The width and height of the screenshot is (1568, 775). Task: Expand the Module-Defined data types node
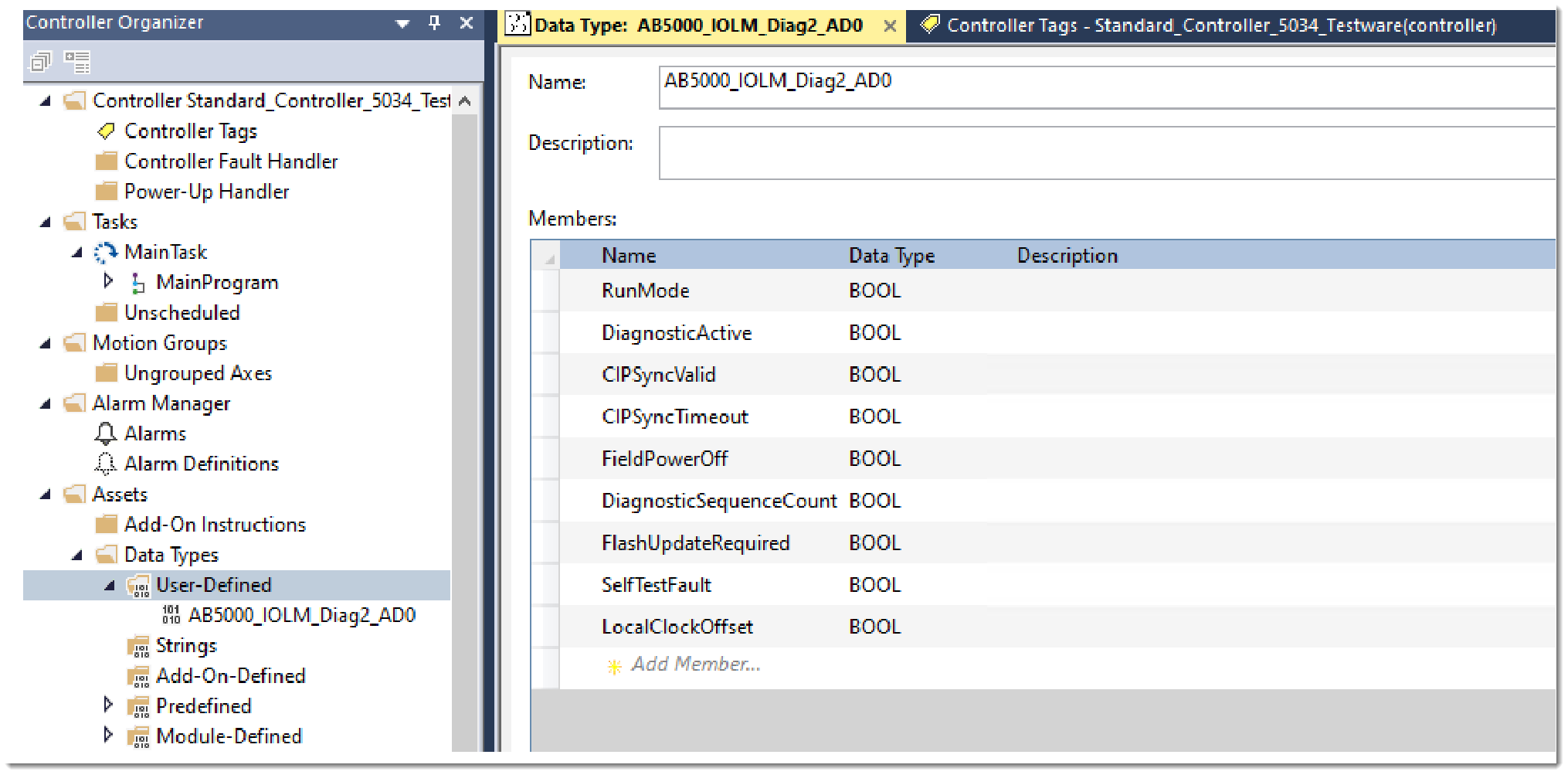(x=108, y=736)
